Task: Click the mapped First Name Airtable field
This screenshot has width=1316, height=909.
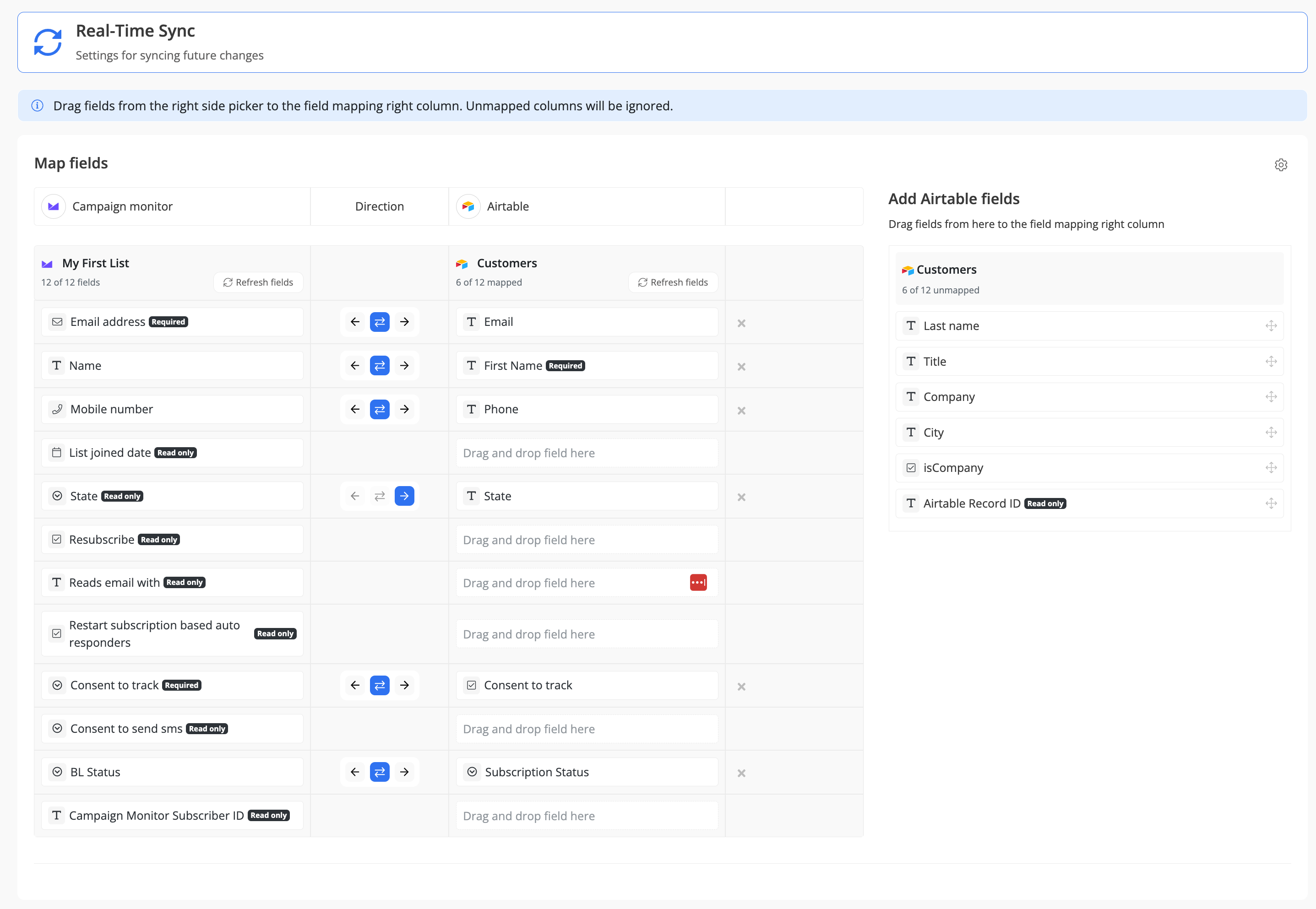Action: (x=587, y=366)
